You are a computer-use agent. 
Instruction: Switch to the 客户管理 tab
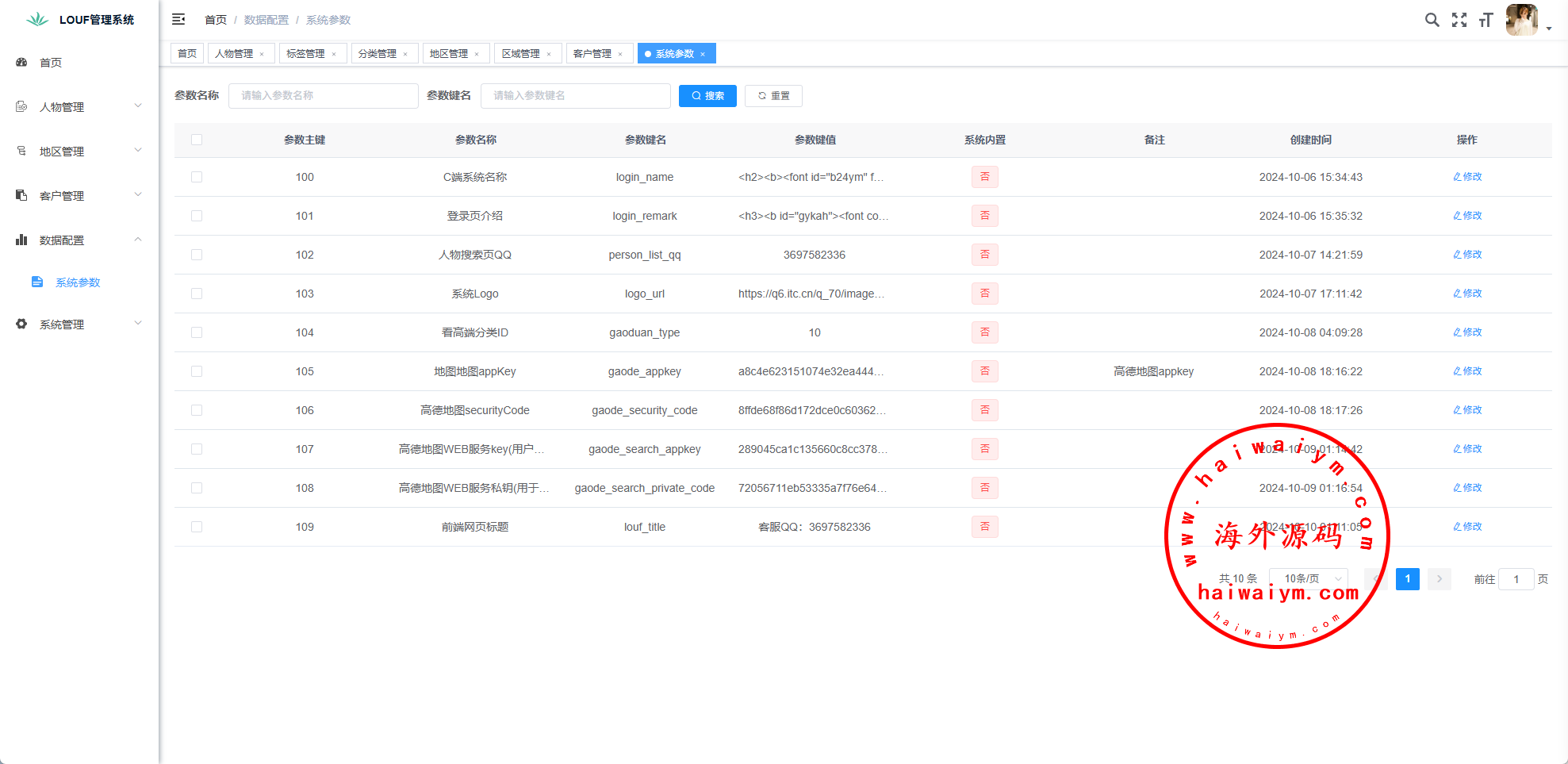592,54
